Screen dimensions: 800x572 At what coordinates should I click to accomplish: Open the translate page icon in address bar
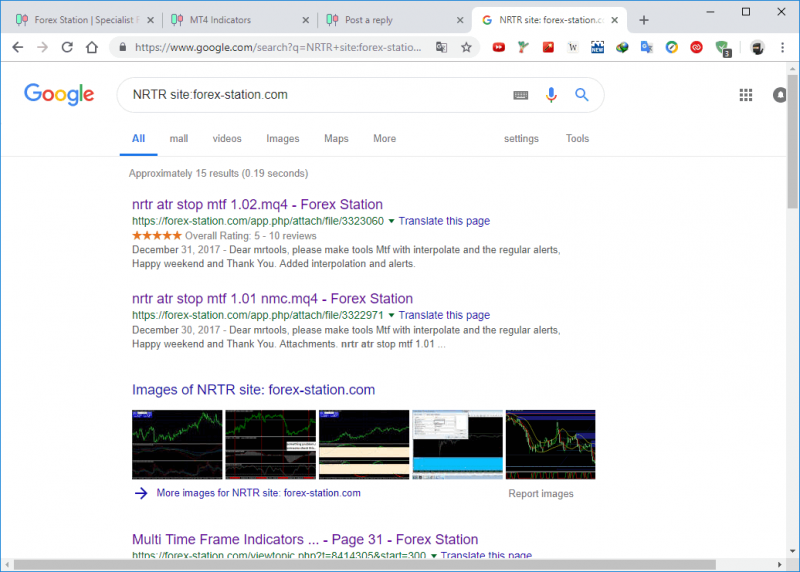click(441, 47)
